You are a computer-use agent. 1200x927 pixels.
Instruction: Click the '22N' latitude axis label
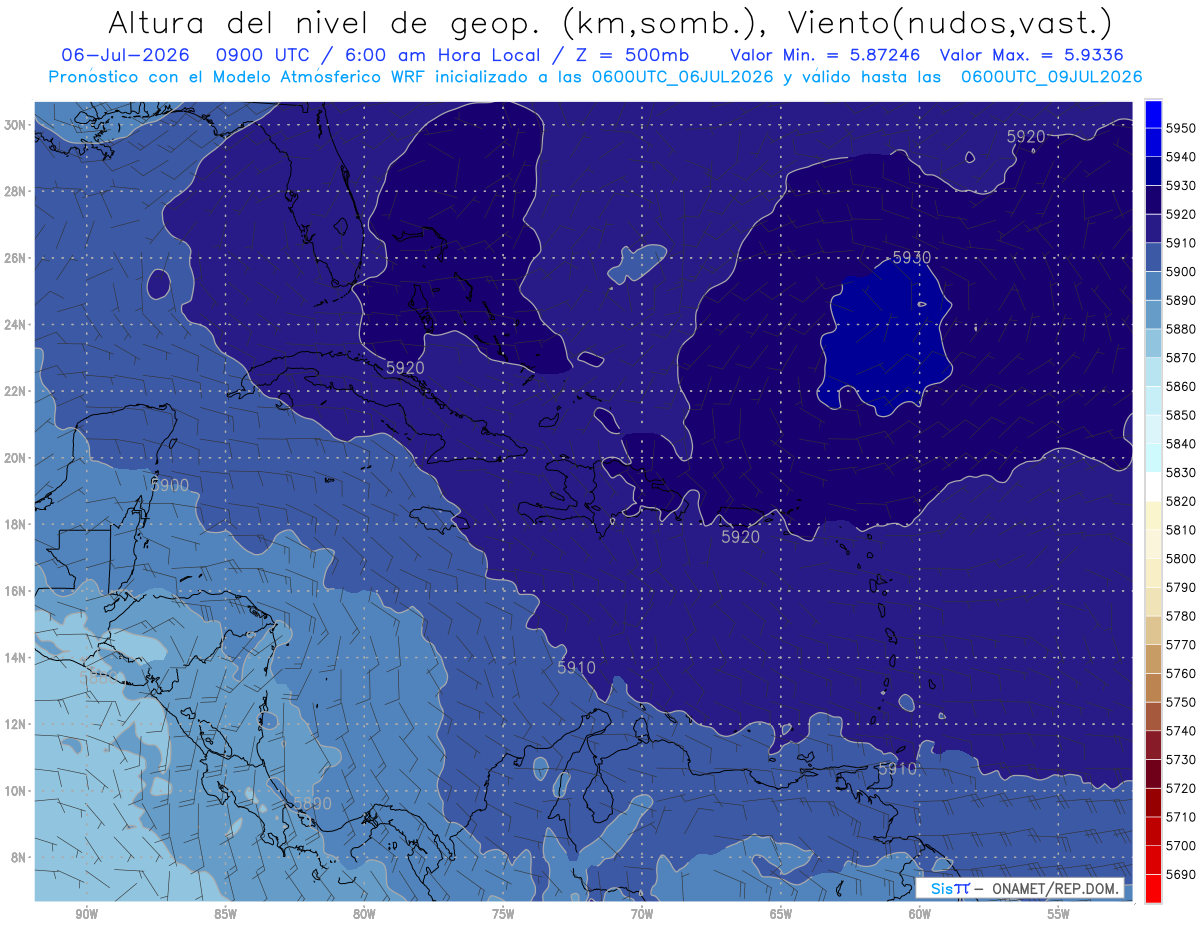coord(15,391)
